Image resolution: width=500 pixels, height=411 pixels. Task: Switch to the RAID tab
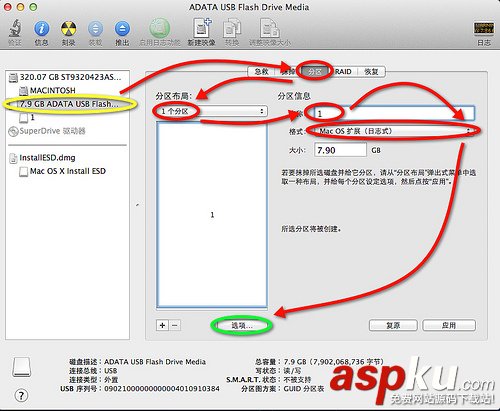[x=343, y=71]
